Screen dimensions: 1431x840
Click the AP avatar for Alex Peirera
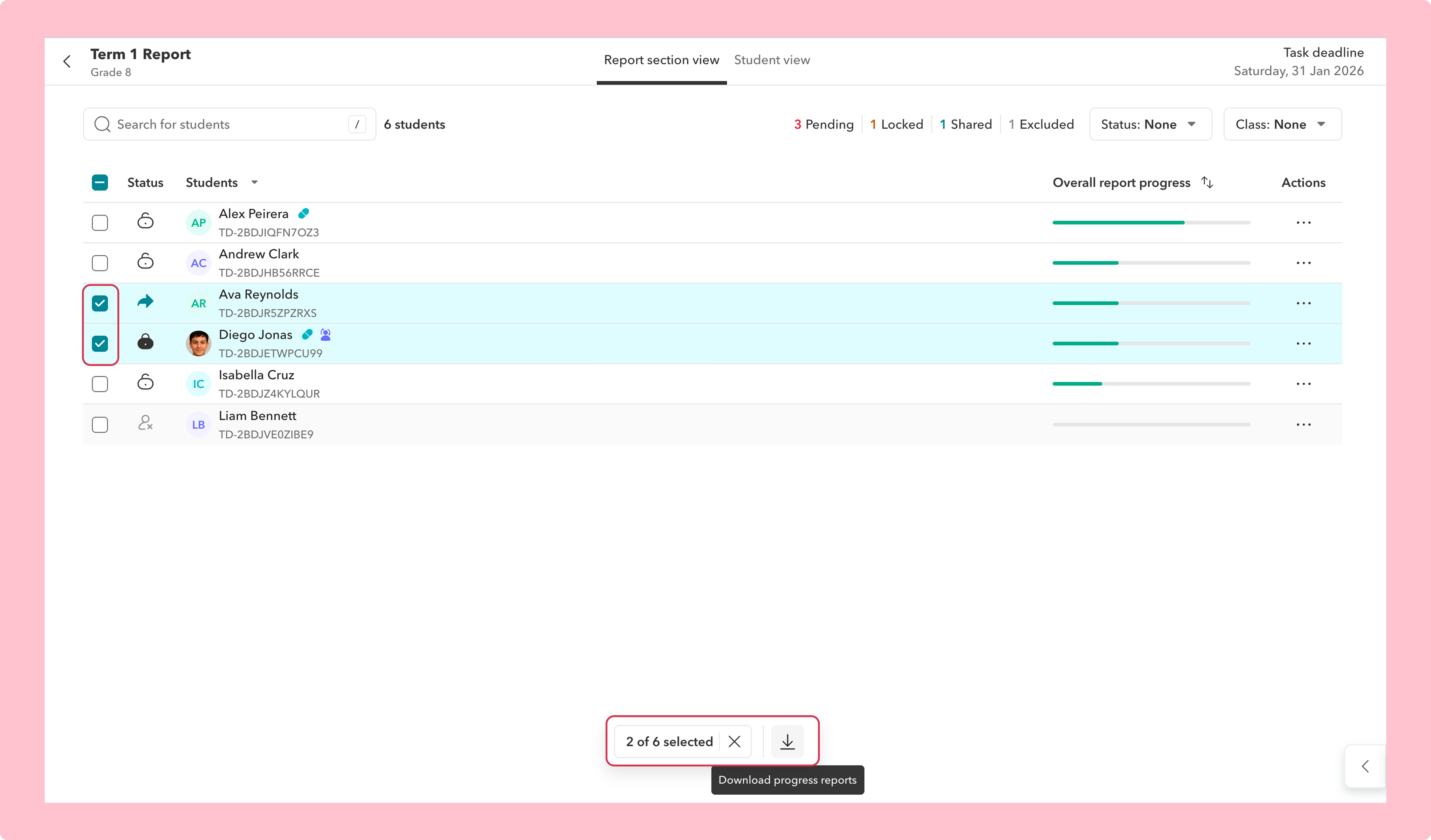click(x=198, y=223)
